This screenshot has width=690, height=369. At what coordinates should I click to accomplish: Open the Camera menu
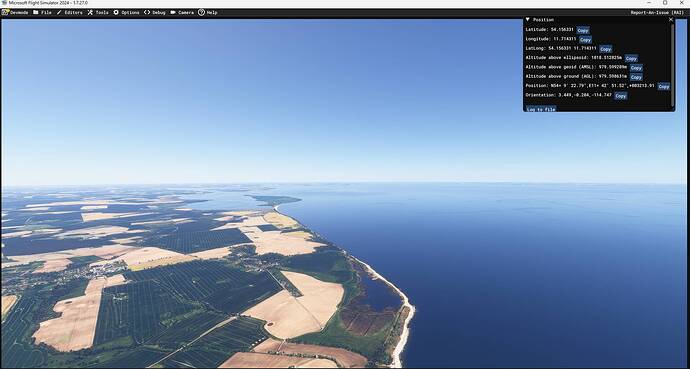[x=182, y=13]
